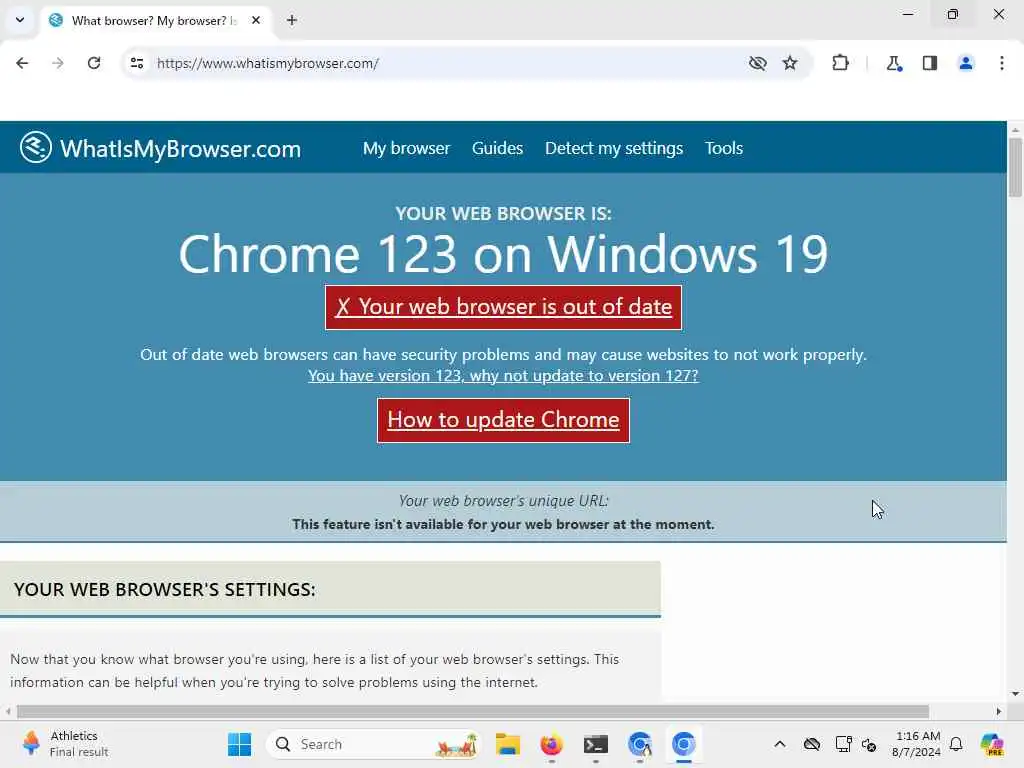Open the Guides menu item
The image size is (1024, 768).
(498, 148)
